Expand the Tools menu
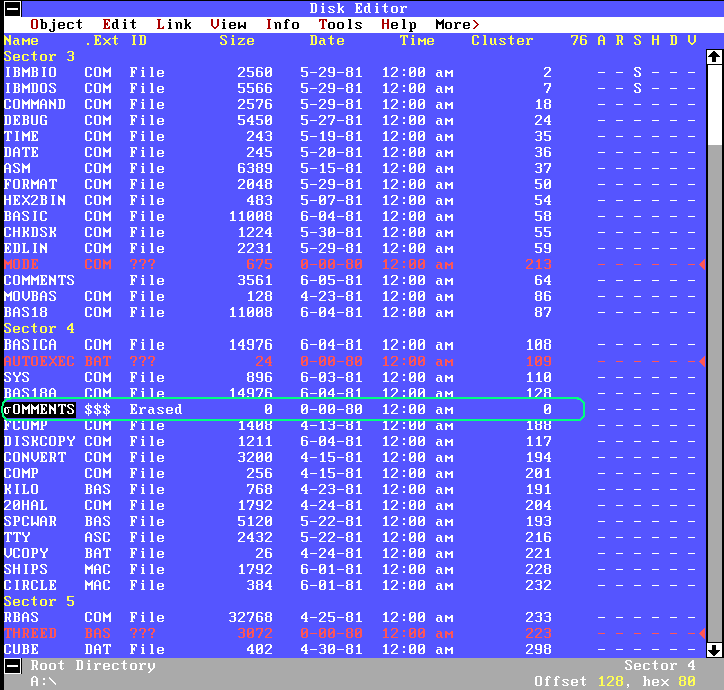This screenshot has width=724, height=690. [x=341, y=24]
